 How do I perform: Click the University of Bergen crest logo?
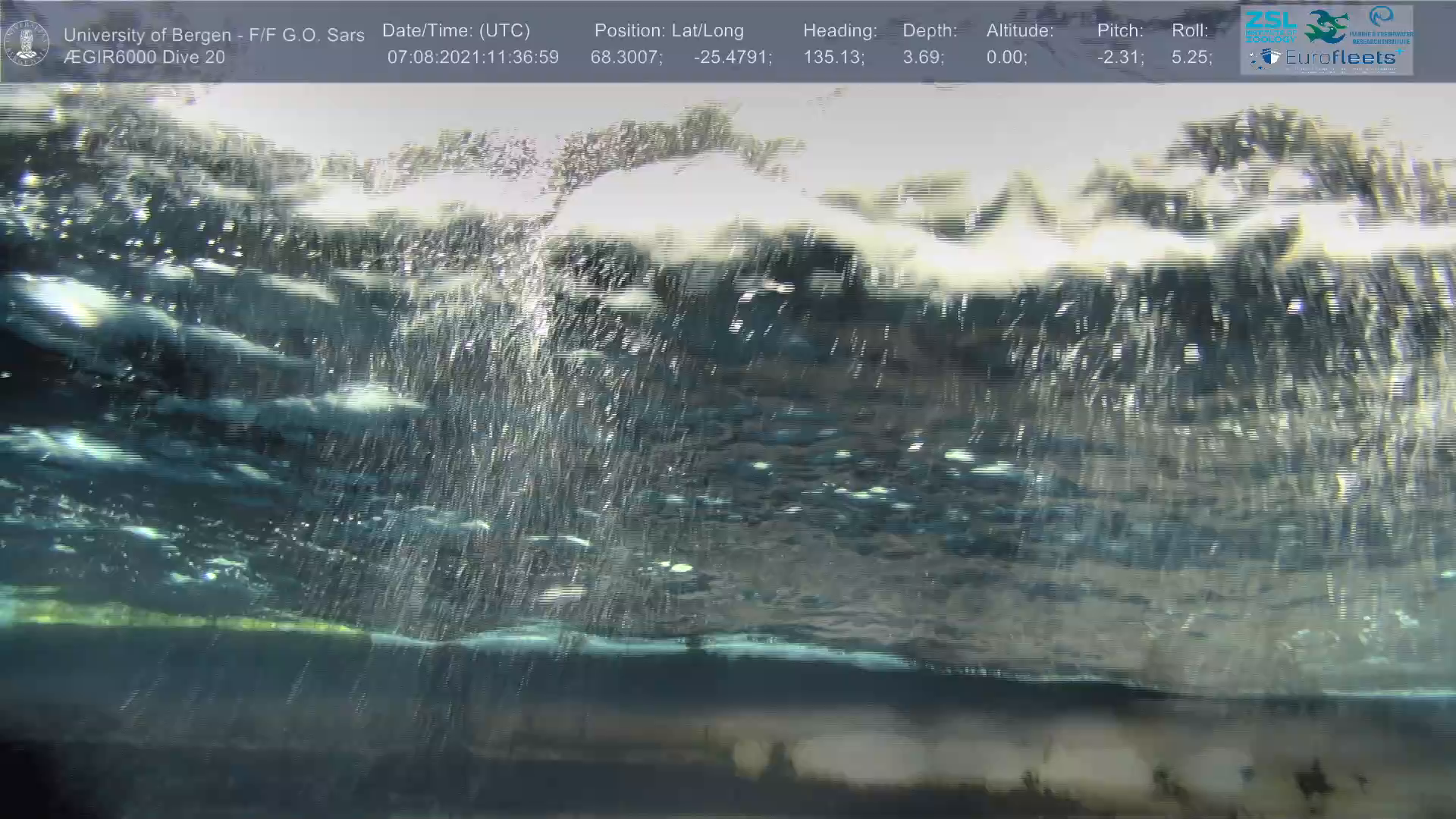coord(27,42)
